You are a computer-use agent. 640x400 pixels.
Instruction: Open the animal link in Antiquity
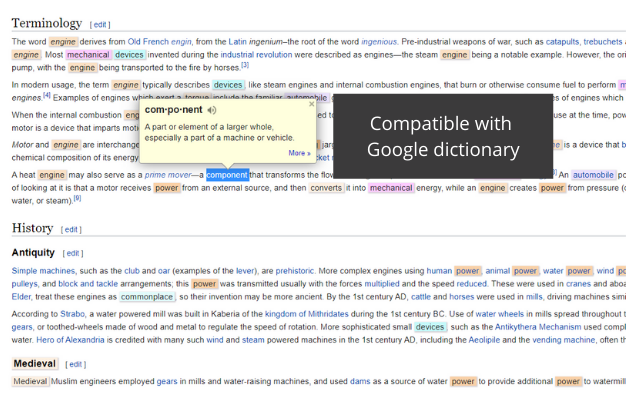click(498, 271)
